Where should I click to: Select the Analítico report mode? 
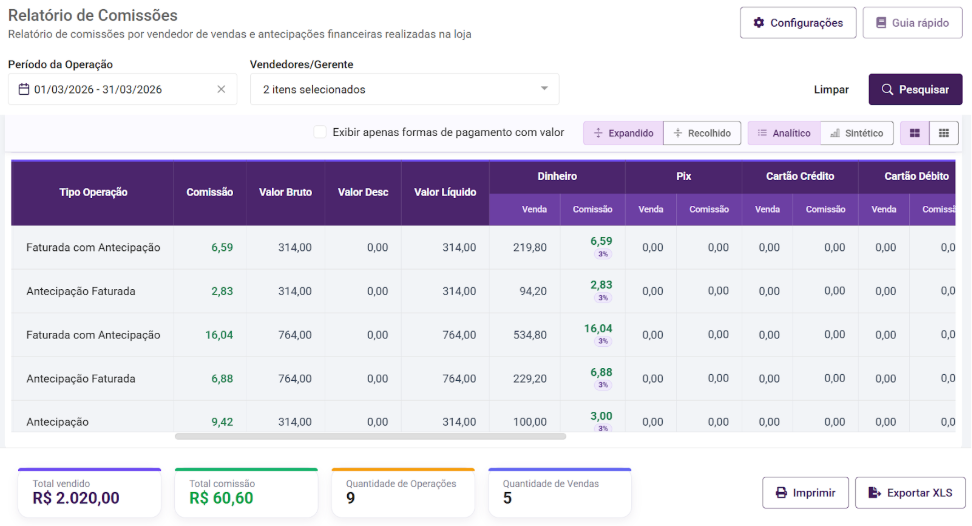tap(784, 133)
